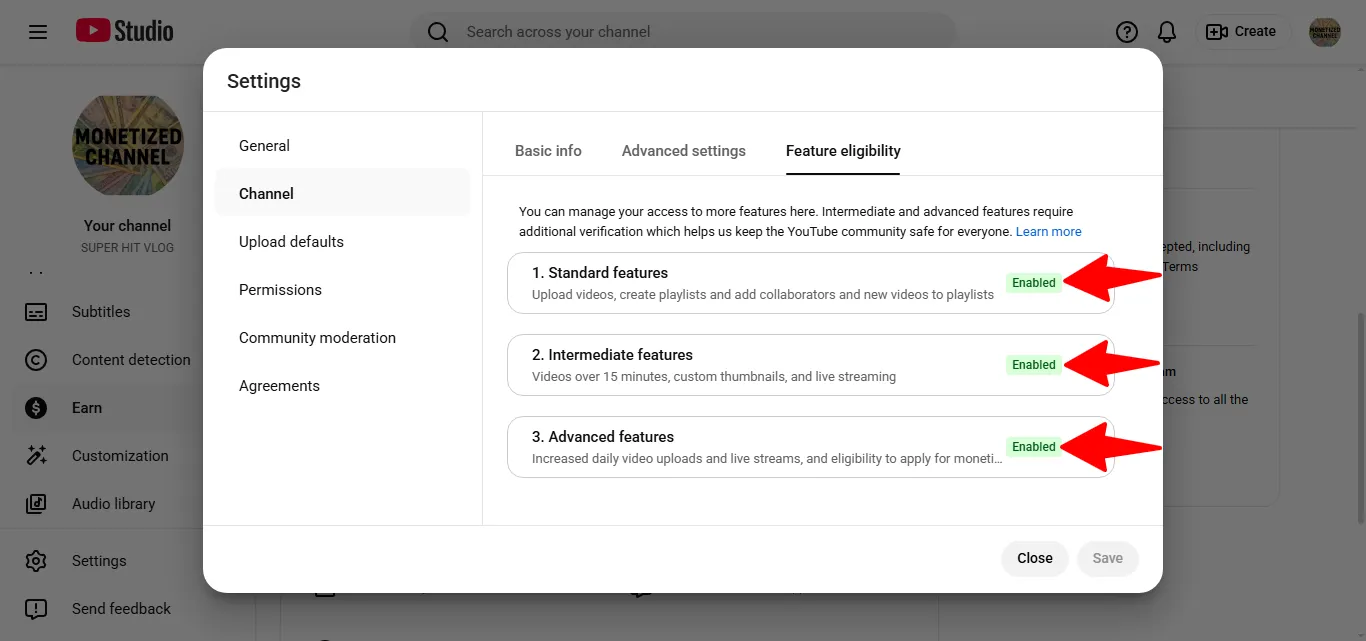This screenshot has width=1366, height=641.
Task: Click the Save button
Action: [1107, 559]
